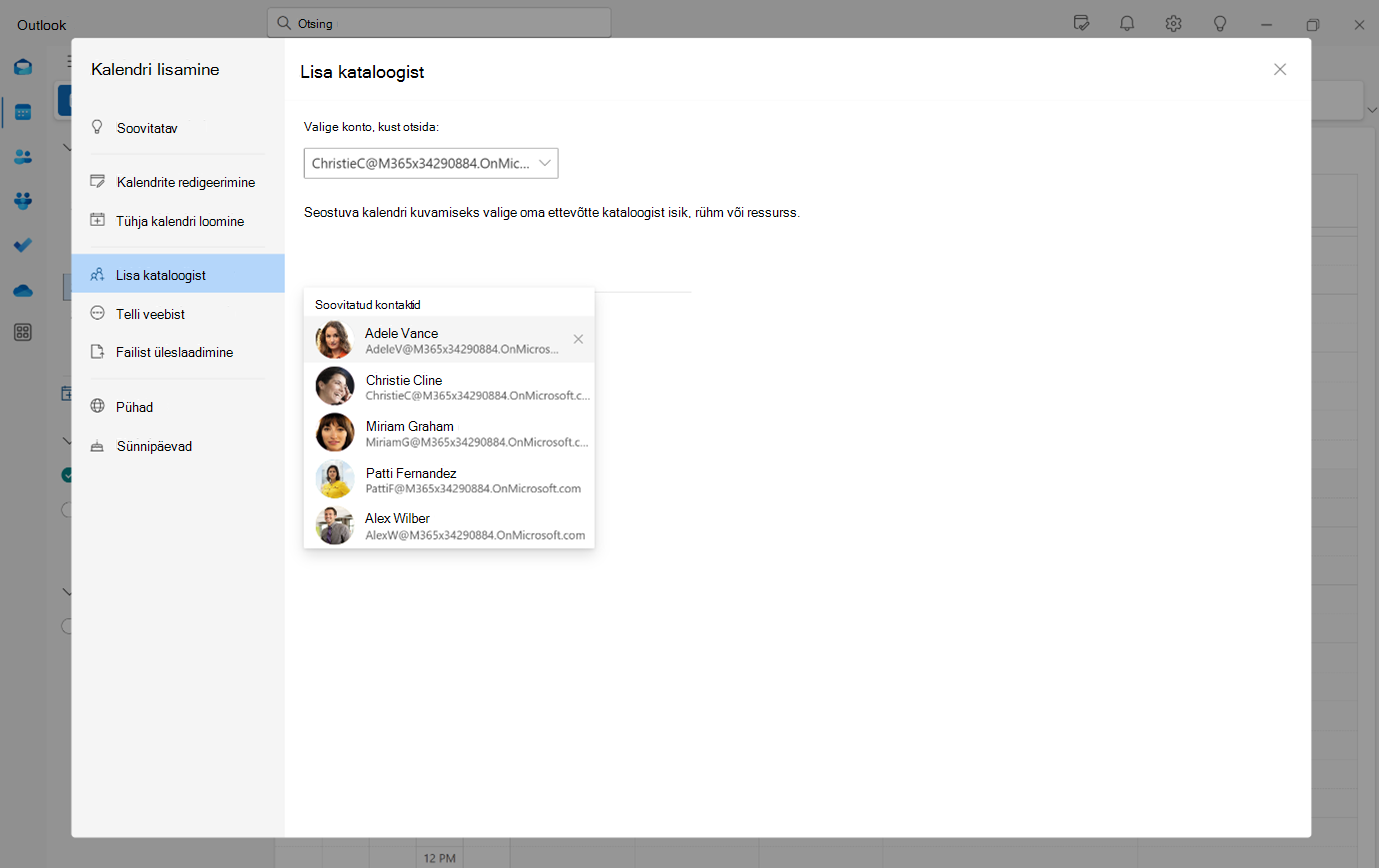
Task: Open the Groups icon in left rail
Action: point(22,201)
